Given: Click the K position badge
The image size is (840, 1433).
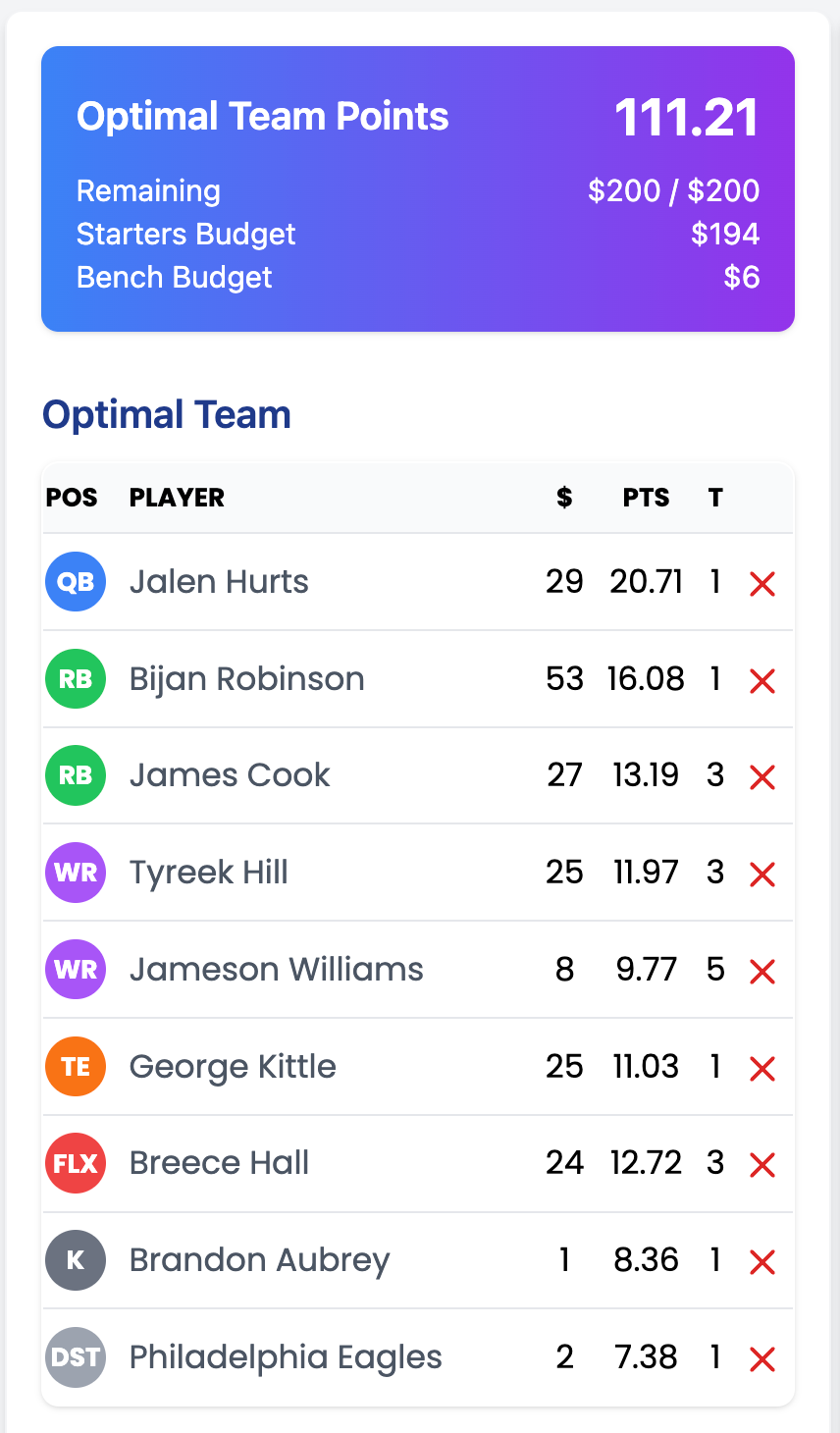Looking at the screenshot, I should coord(76,1260).
